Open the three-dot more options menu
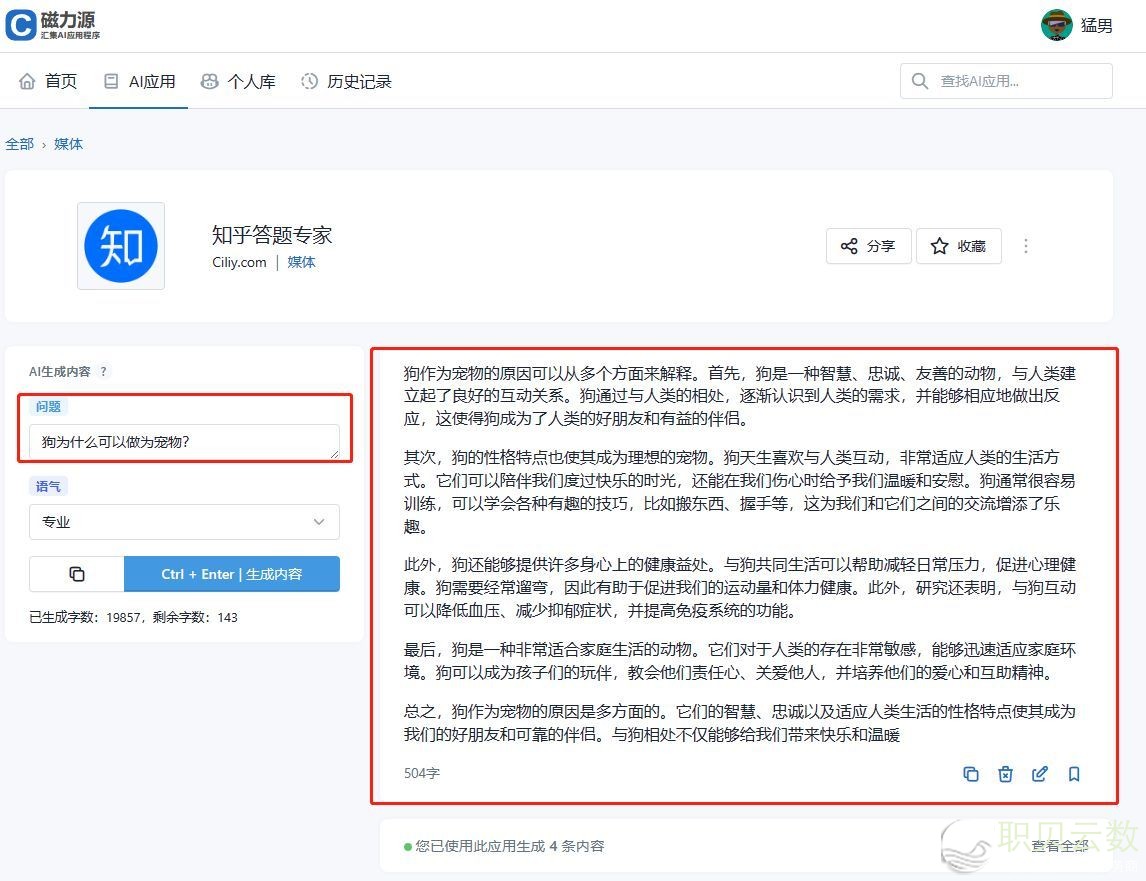Viewport: 1146px width, 881px height. (1025, 246)
